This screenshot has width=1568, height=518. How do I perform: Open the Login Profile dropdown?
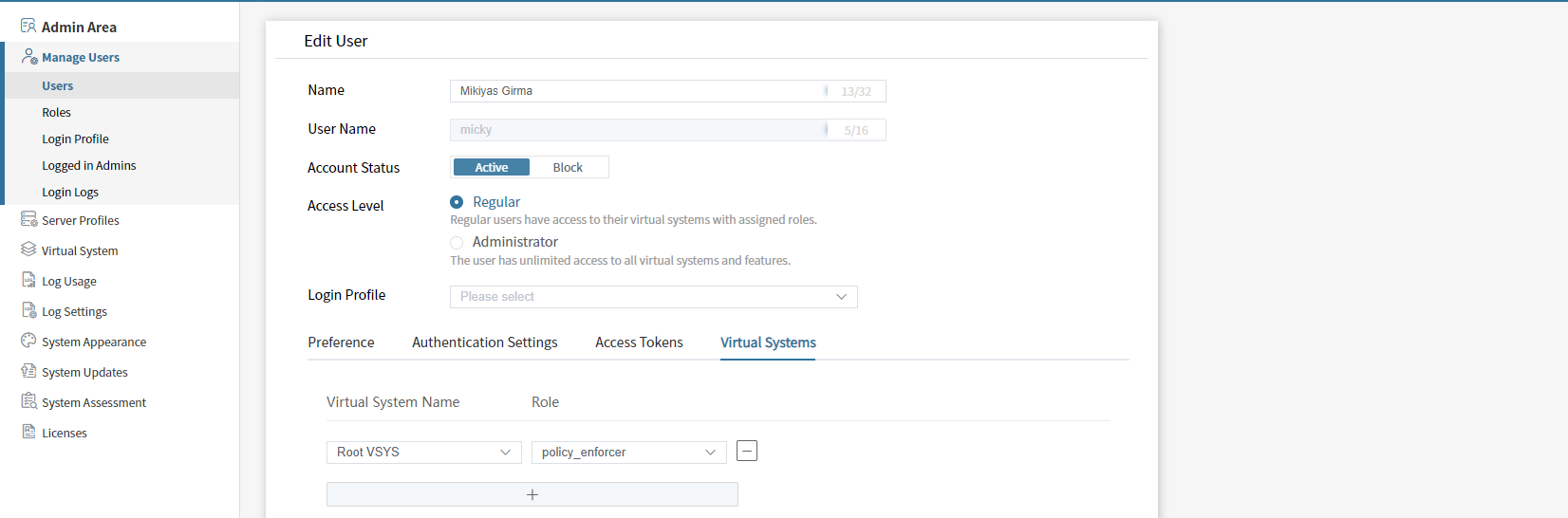[x=653, y=297]
